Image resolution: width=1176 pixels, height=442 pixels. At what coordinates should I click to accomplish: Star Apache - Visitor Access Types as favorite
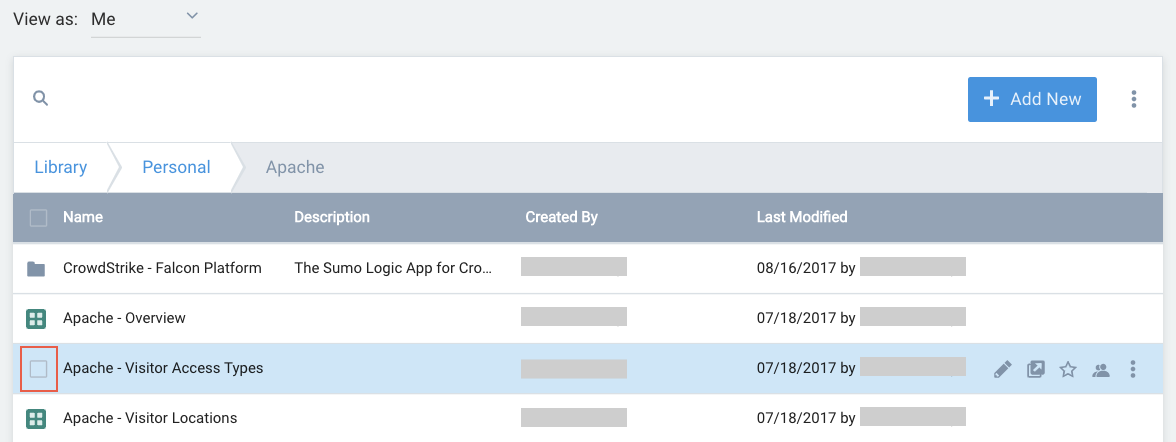1068,369
